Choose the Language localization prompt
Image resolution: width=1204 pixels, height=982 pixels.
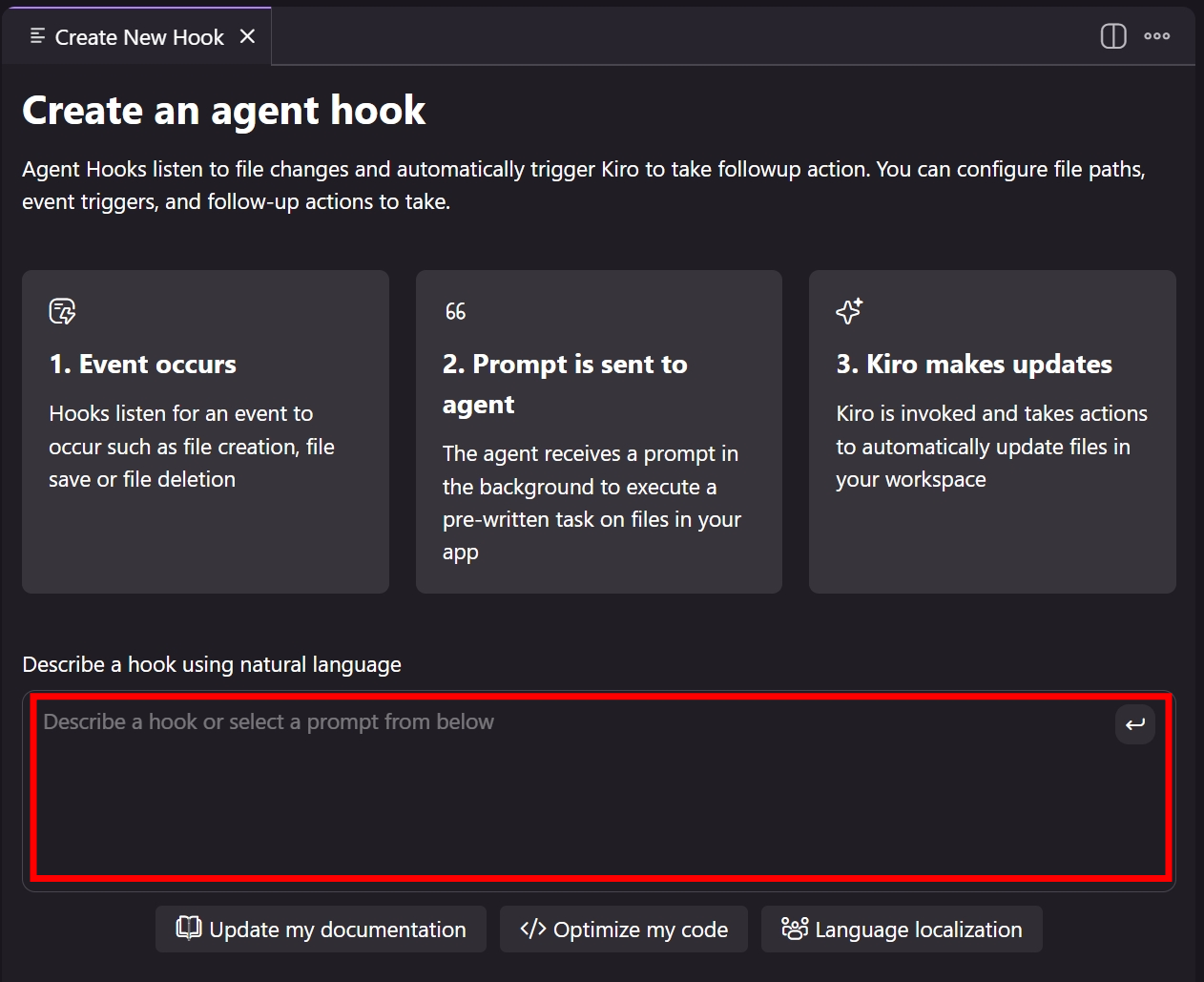pyautogui.click(x=902, y=930)
